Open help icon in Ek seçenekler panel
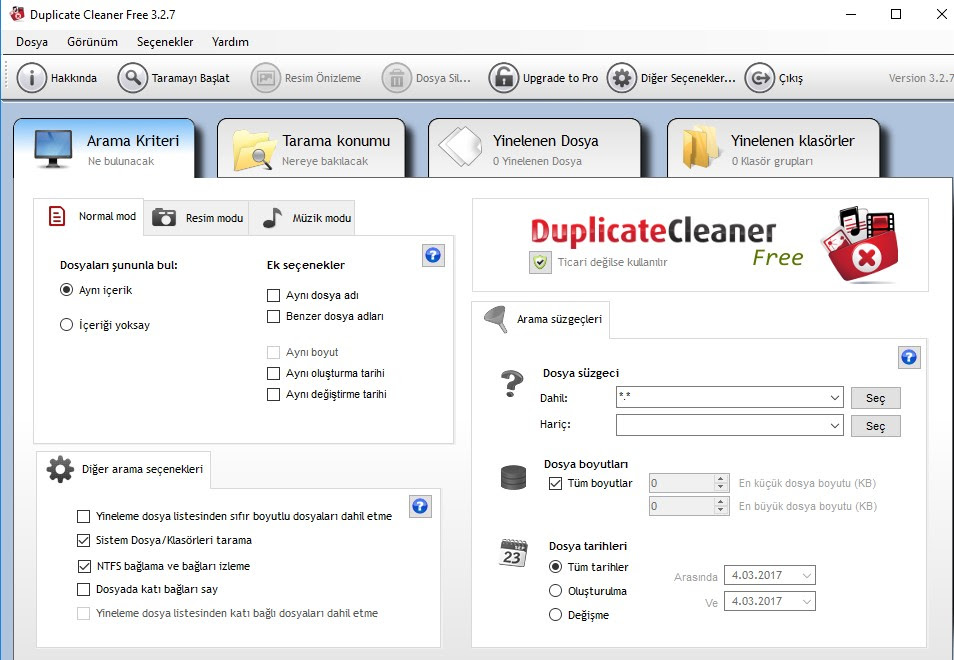Screen dimensions: 954x660 [433, 255]
